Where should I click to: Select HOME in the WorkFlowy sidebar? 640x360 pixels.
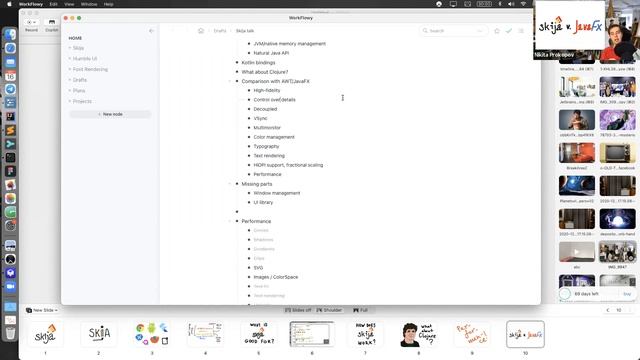point(75,38)
